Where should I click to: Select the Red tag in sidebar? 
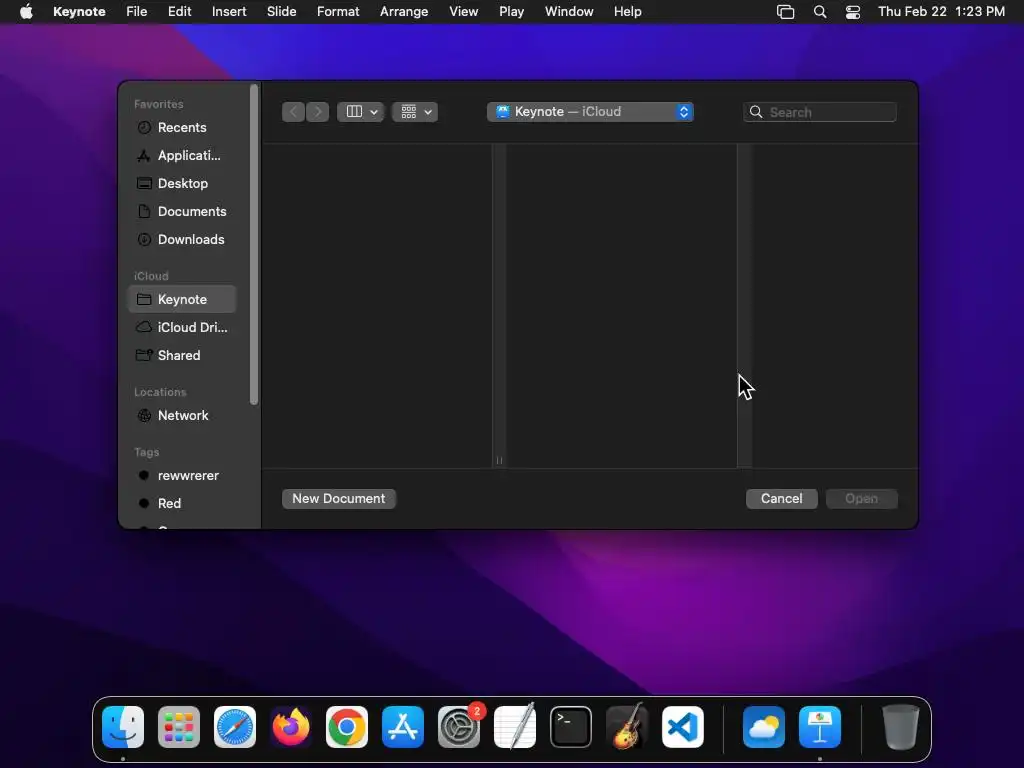coord(182,504)
